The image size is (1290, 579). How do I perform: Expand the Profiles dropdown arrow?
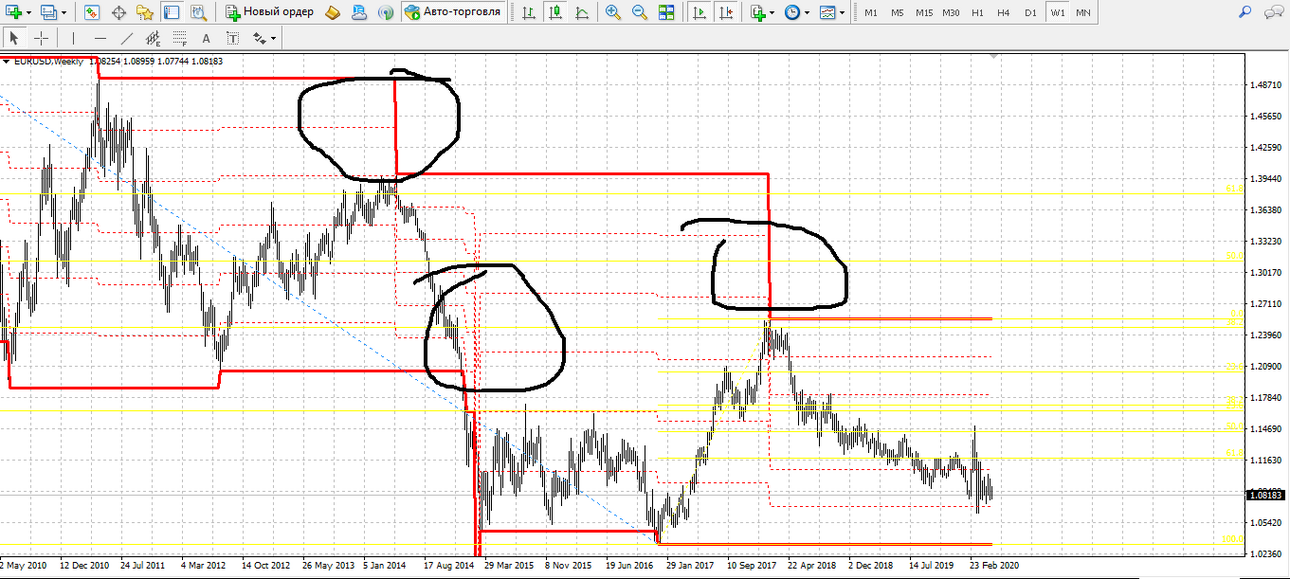tap(64, 13)
